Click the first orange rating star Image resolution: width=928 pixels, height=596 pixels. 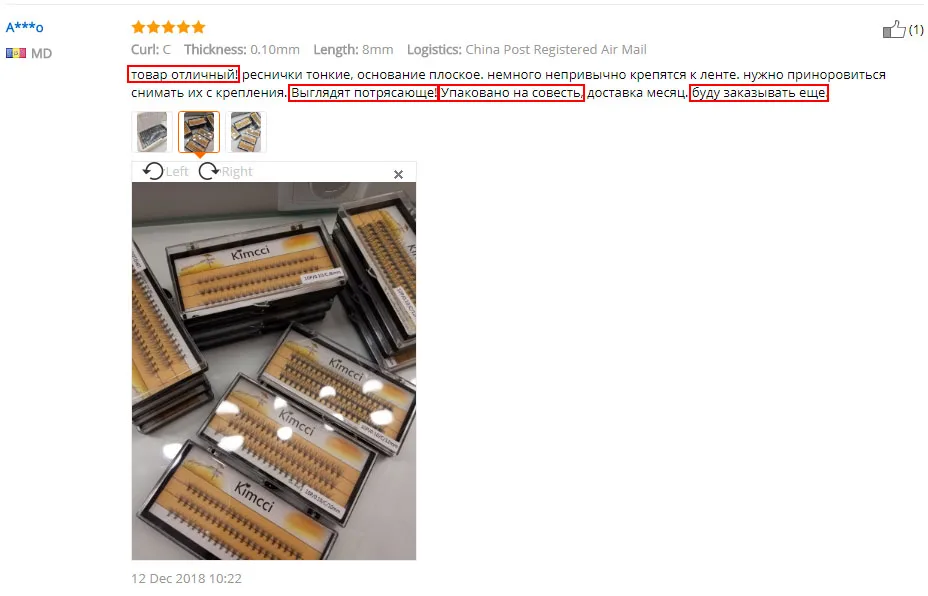138,27
